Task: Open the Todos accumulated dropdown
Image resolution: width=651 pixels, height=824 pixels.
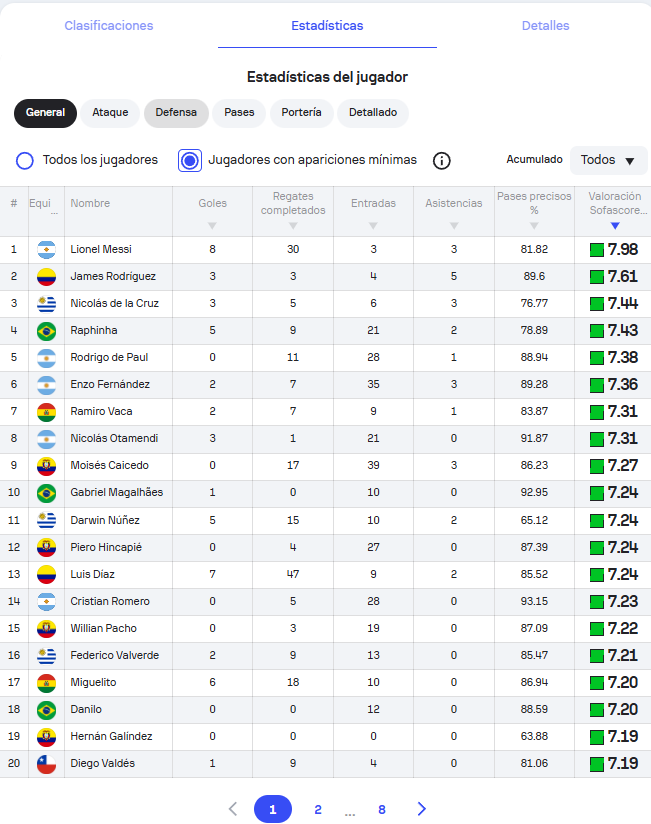Action: click(x=608, y=160)
